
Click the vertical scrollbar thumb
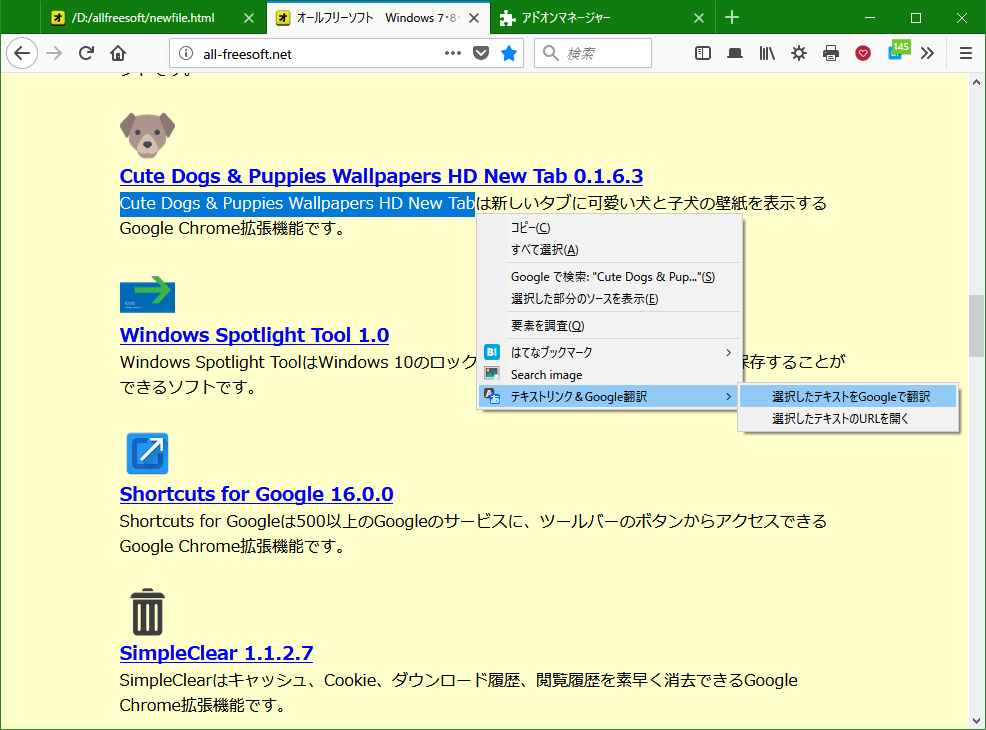point(976,326)
